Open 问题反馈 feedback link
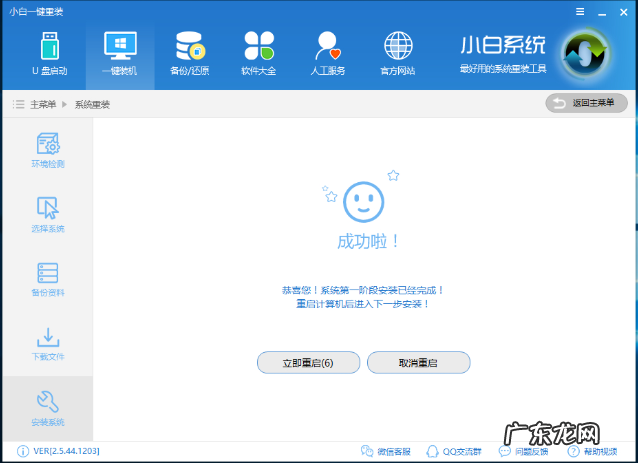The height and width of the screenshot is (463, 638). click(523, 451)
